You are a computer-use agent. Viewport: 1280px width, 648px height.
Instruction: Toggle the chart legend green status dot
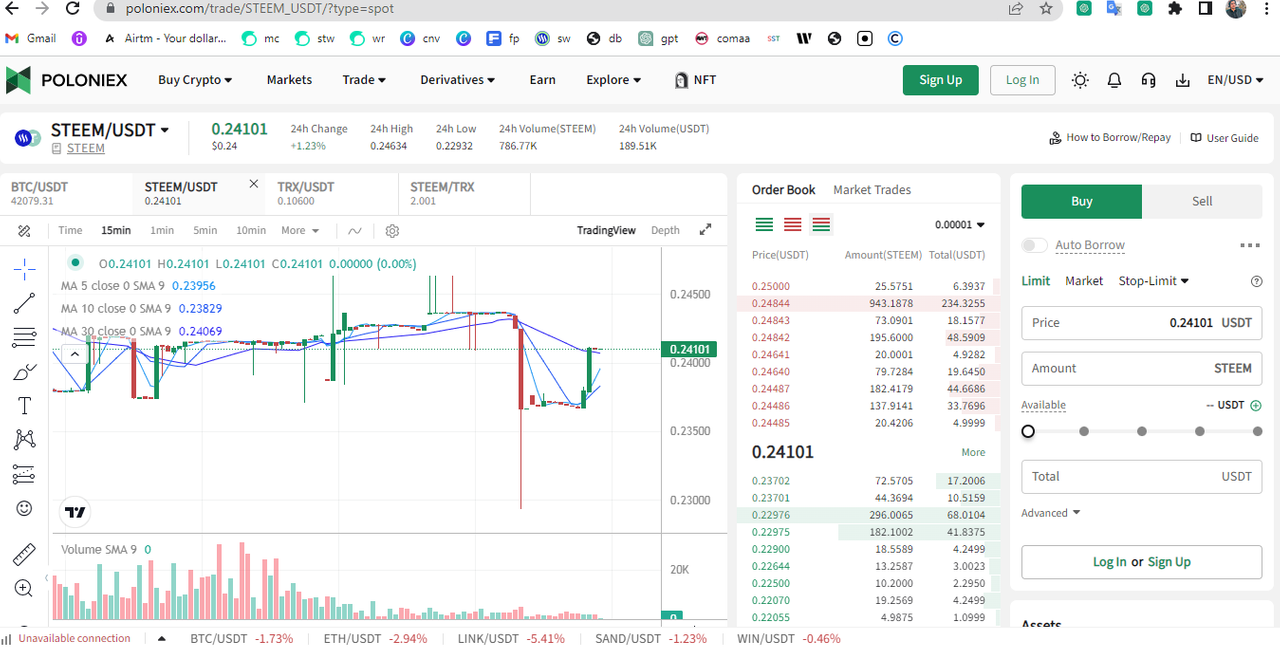pos(75,262)
